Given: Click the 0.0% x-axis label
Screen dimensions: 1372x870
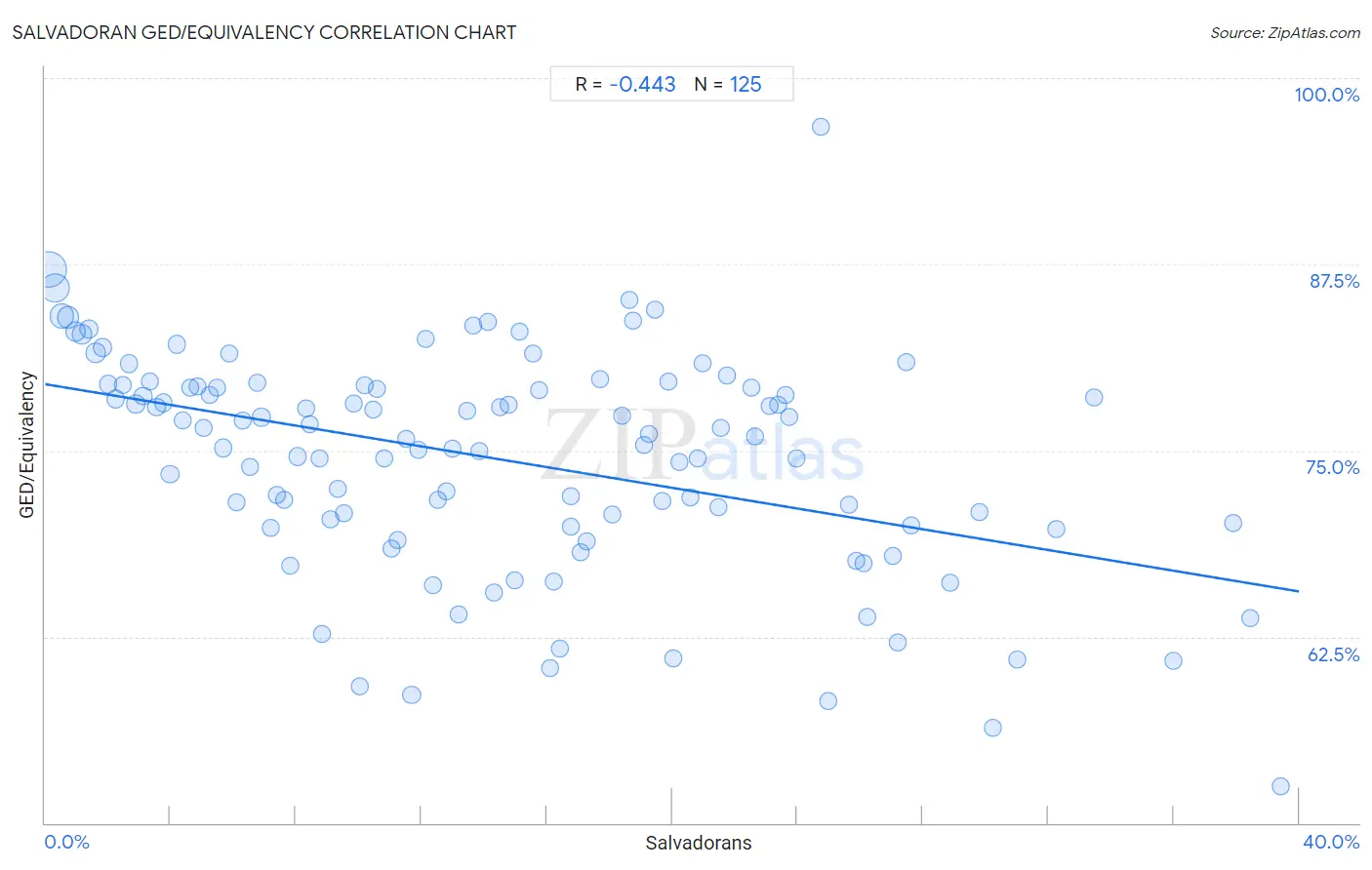Looking at the screenshot, I should (67, 842).
